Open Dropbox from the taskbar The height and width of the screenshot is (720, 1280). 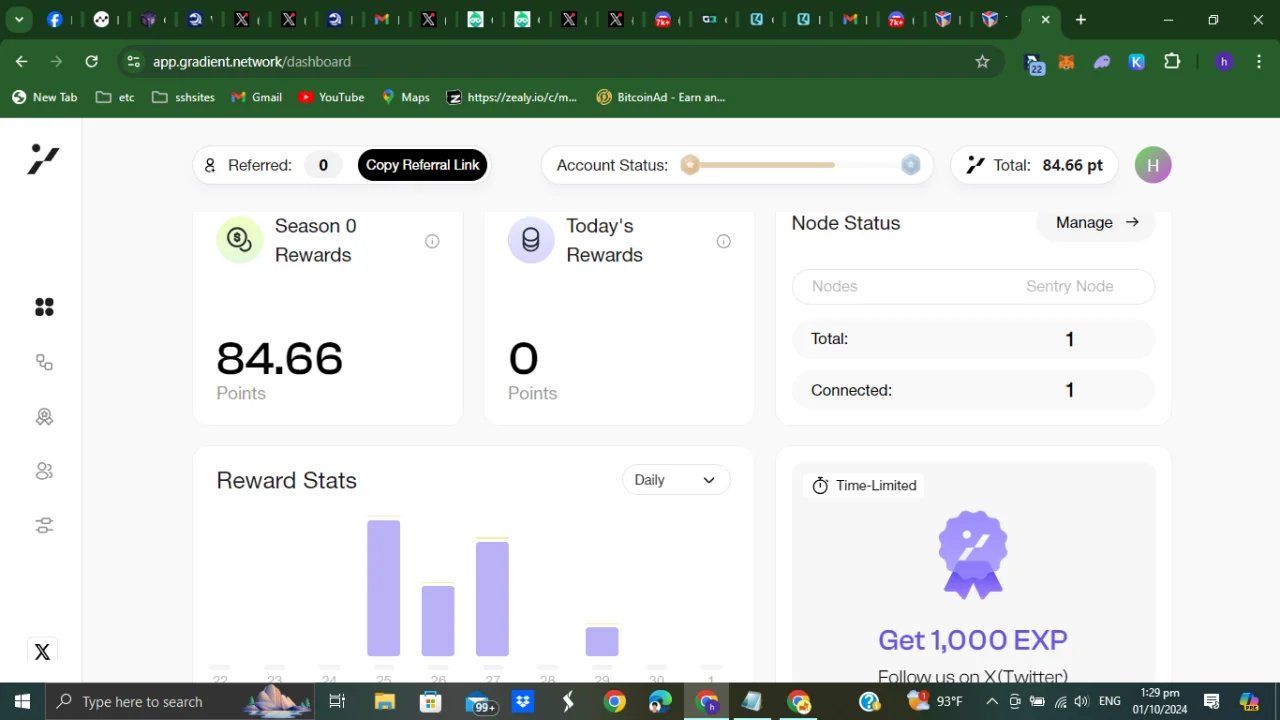(x=522, y=702)
